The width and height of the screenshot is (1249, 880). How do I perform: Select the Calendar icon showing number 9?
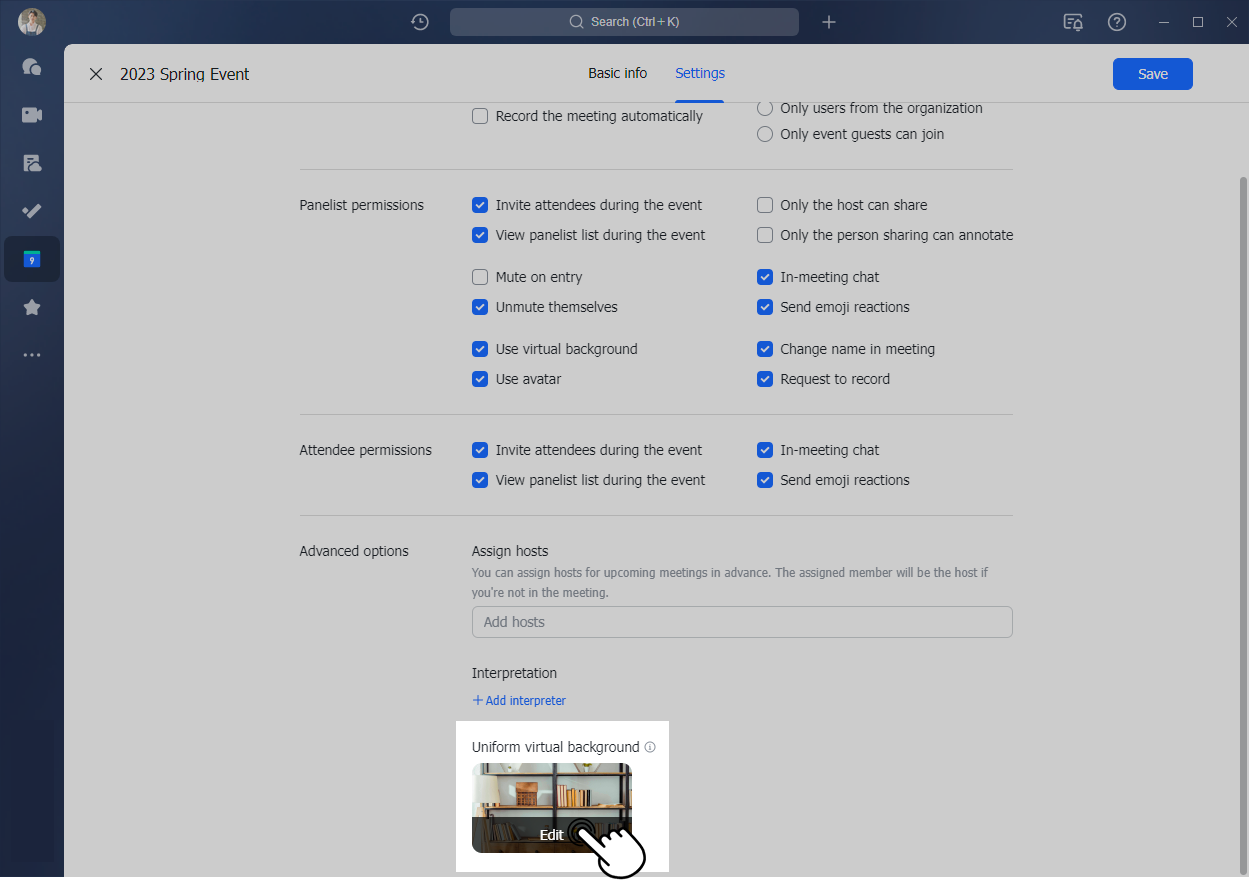[x=31, y=259]
